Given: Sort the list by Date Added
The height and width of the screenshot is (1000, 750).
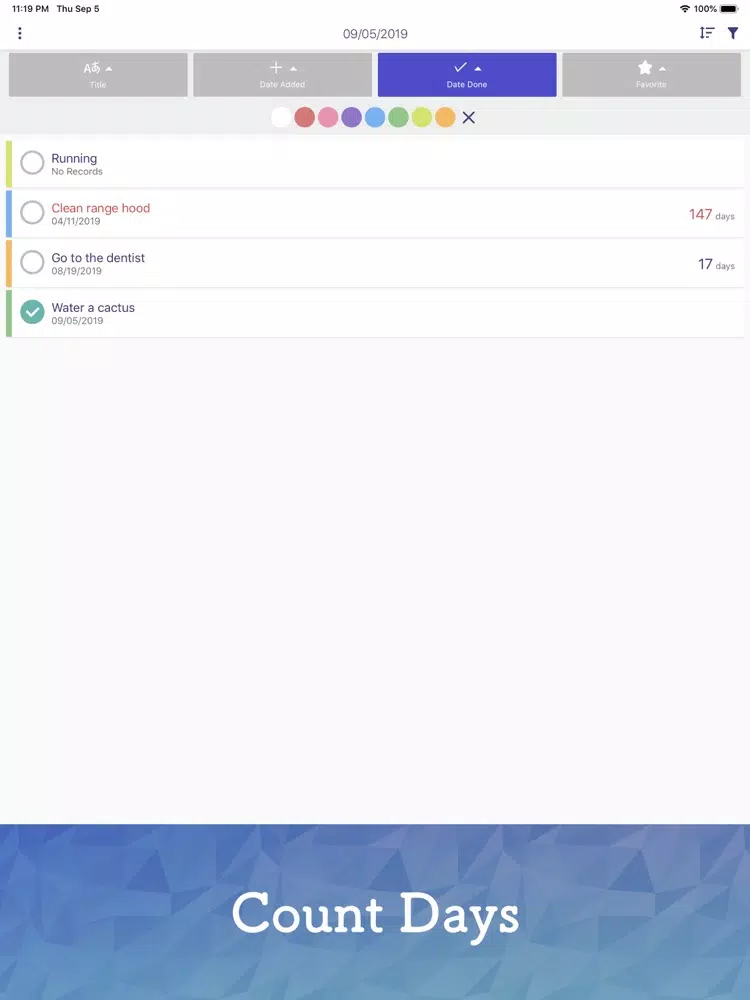Looking at the screenshot, I should 283,75.
